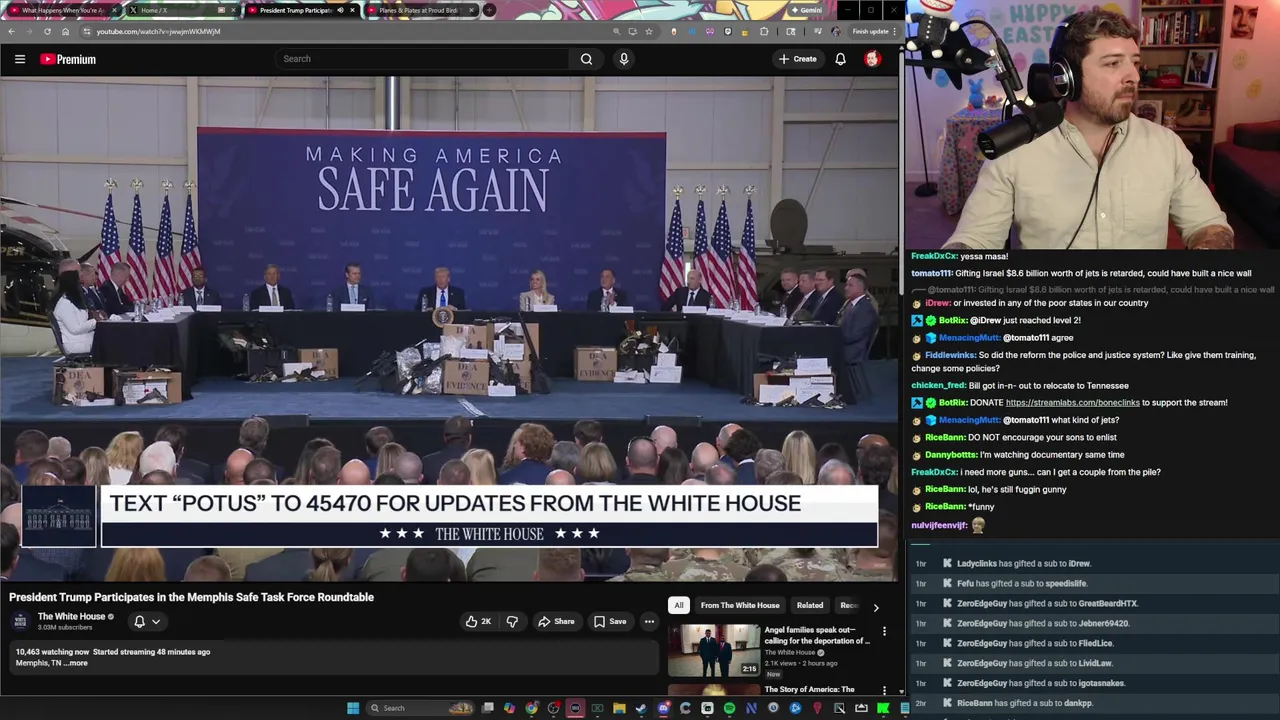Expand video description with ...more

[x=76, y=663]
